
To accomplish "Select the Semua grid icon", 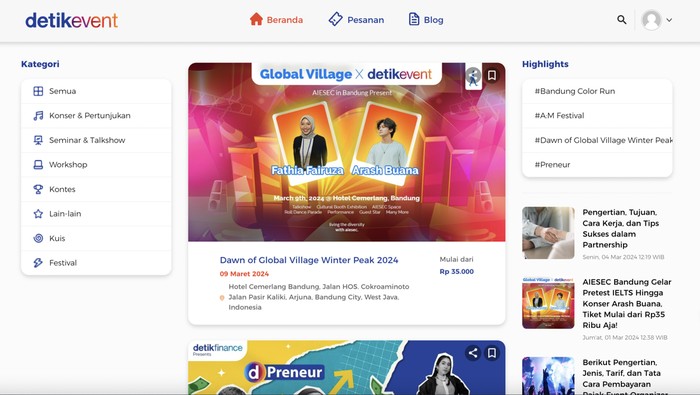I will [x=38, y=91].
